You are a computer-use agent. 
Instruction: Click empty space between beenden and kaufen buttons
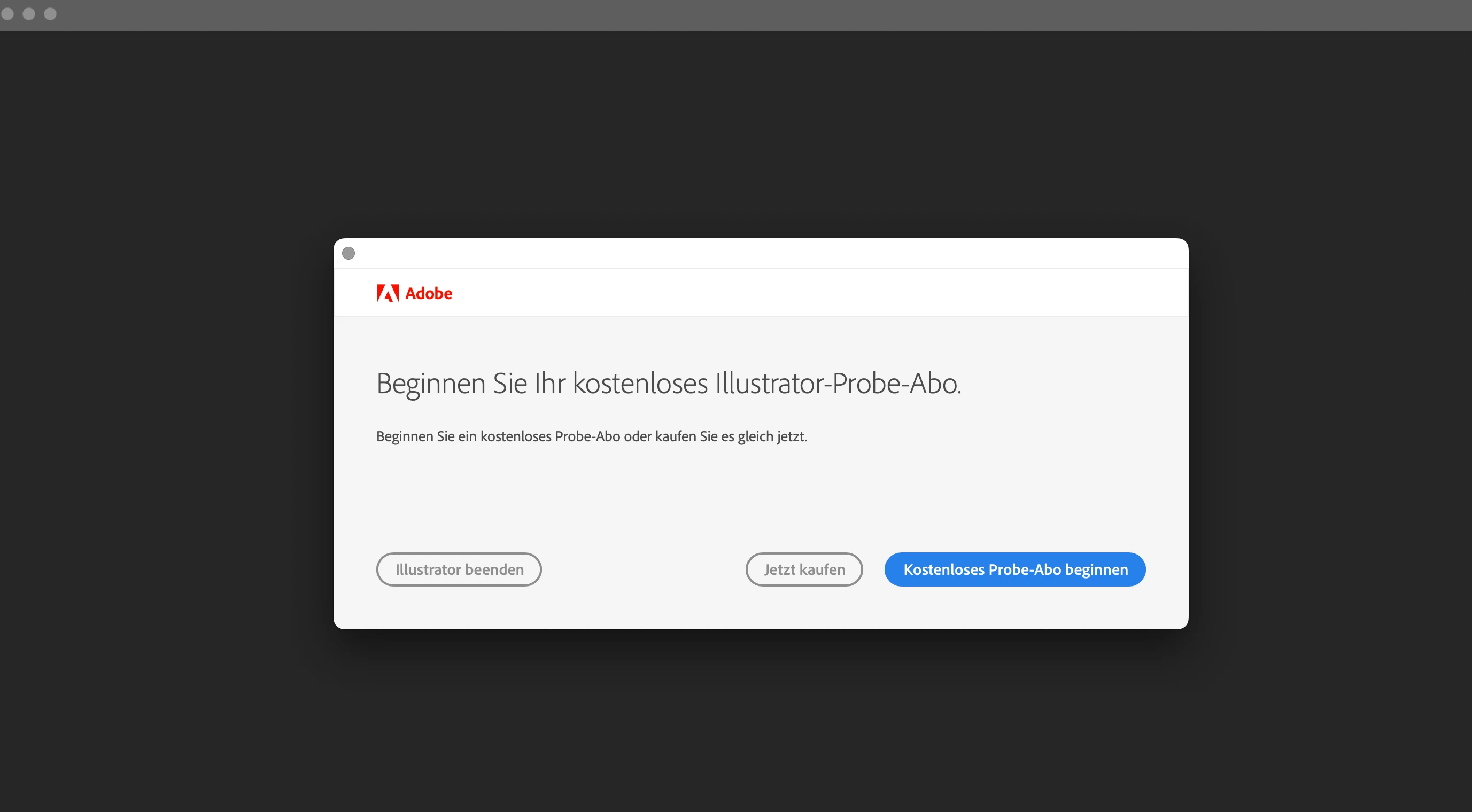click(x=643, y=569)
